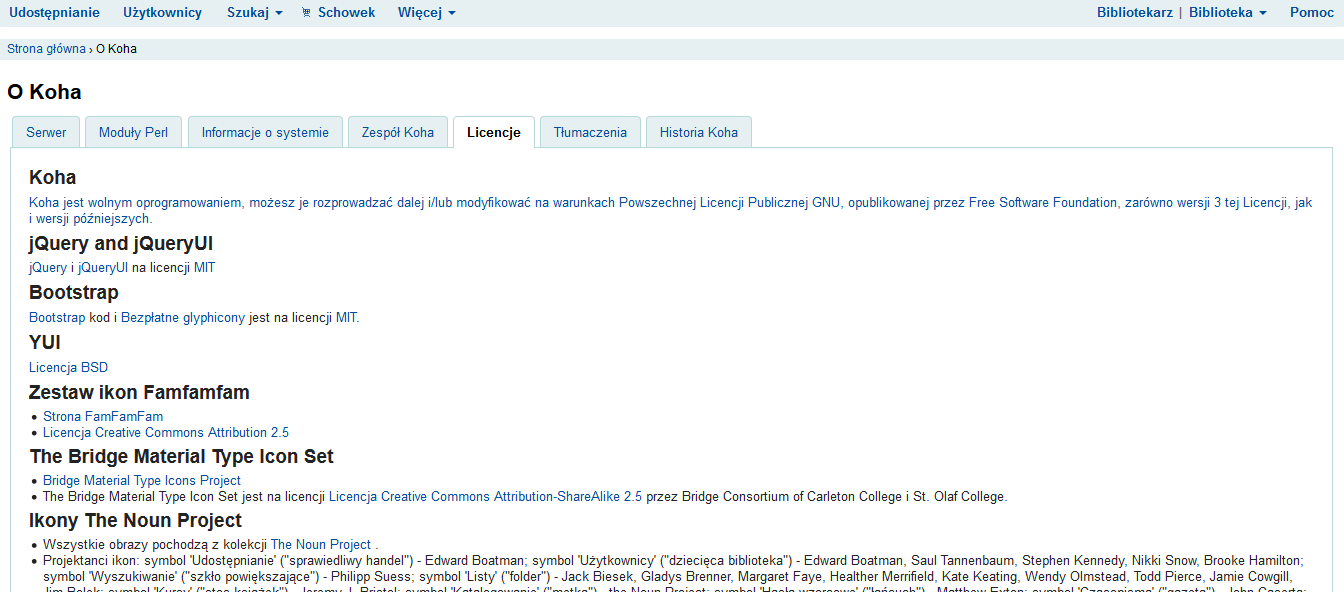Viewport: 1344px width, 592px height.
Task: Click the Bridge Material Type Icons Project link
Action: tap(142, 481)
